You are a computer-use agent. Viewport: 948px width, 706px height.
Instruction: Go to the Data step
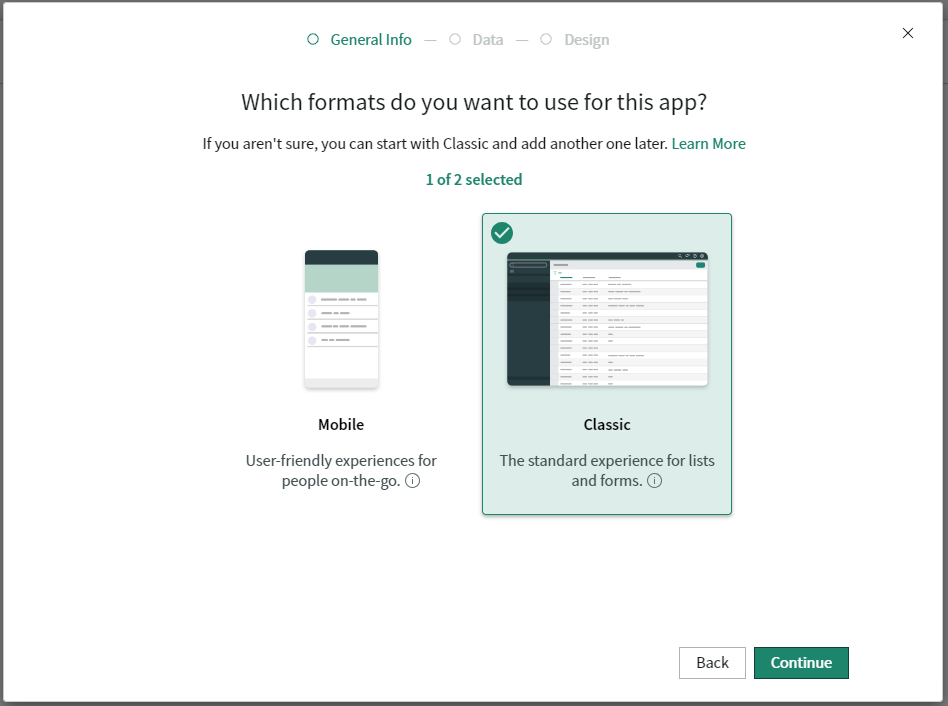pyautogui.click(x=476, y=40)
